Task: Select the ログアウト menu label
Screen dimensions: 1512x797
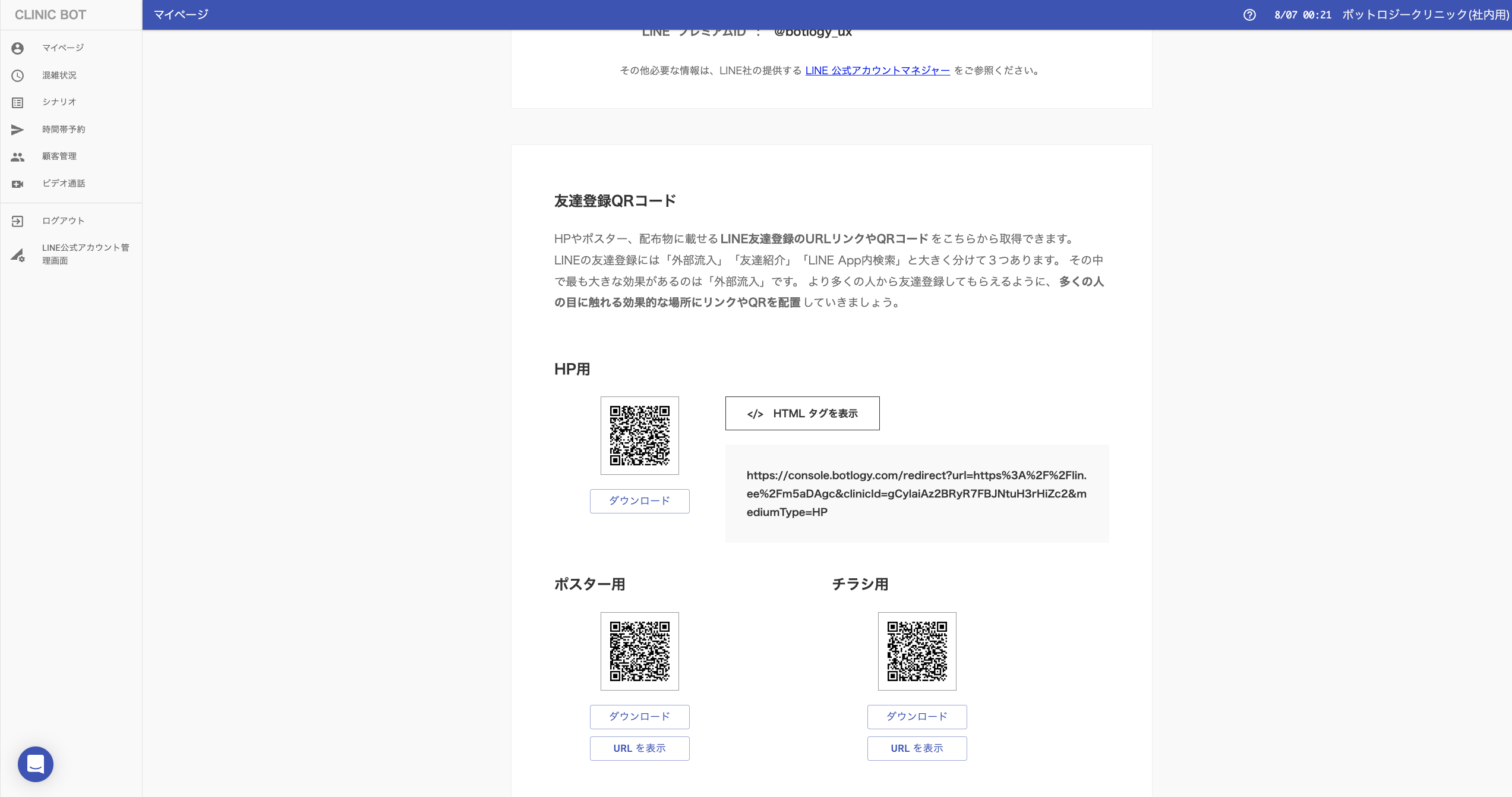Action: click(64, 221)
